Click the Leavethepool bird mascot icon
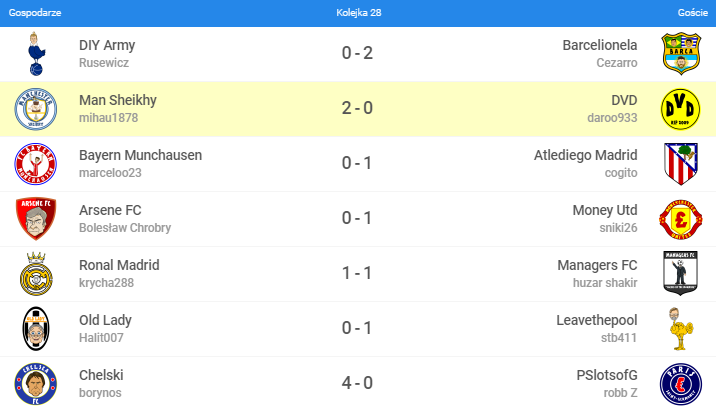 (681, 329)
